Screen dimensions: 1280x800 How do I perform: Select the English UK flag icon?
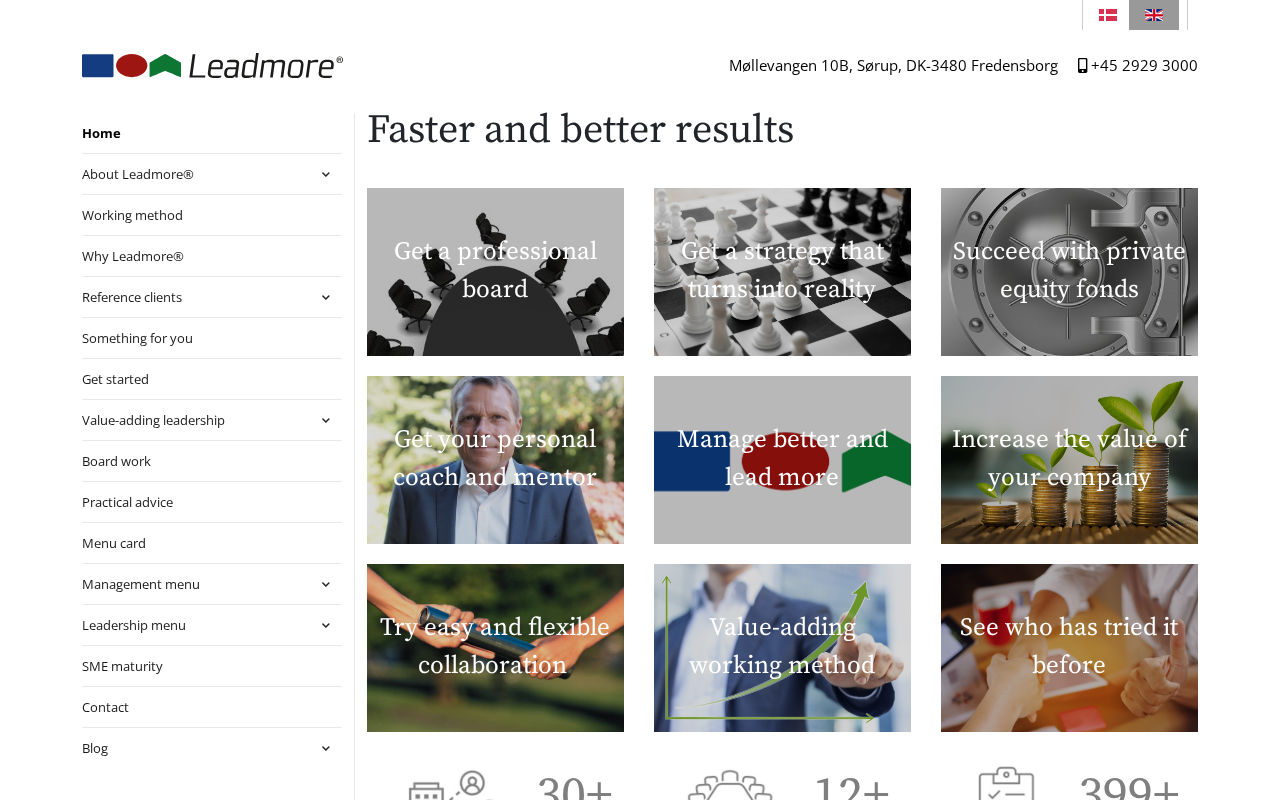click(x=1154, y=15)
